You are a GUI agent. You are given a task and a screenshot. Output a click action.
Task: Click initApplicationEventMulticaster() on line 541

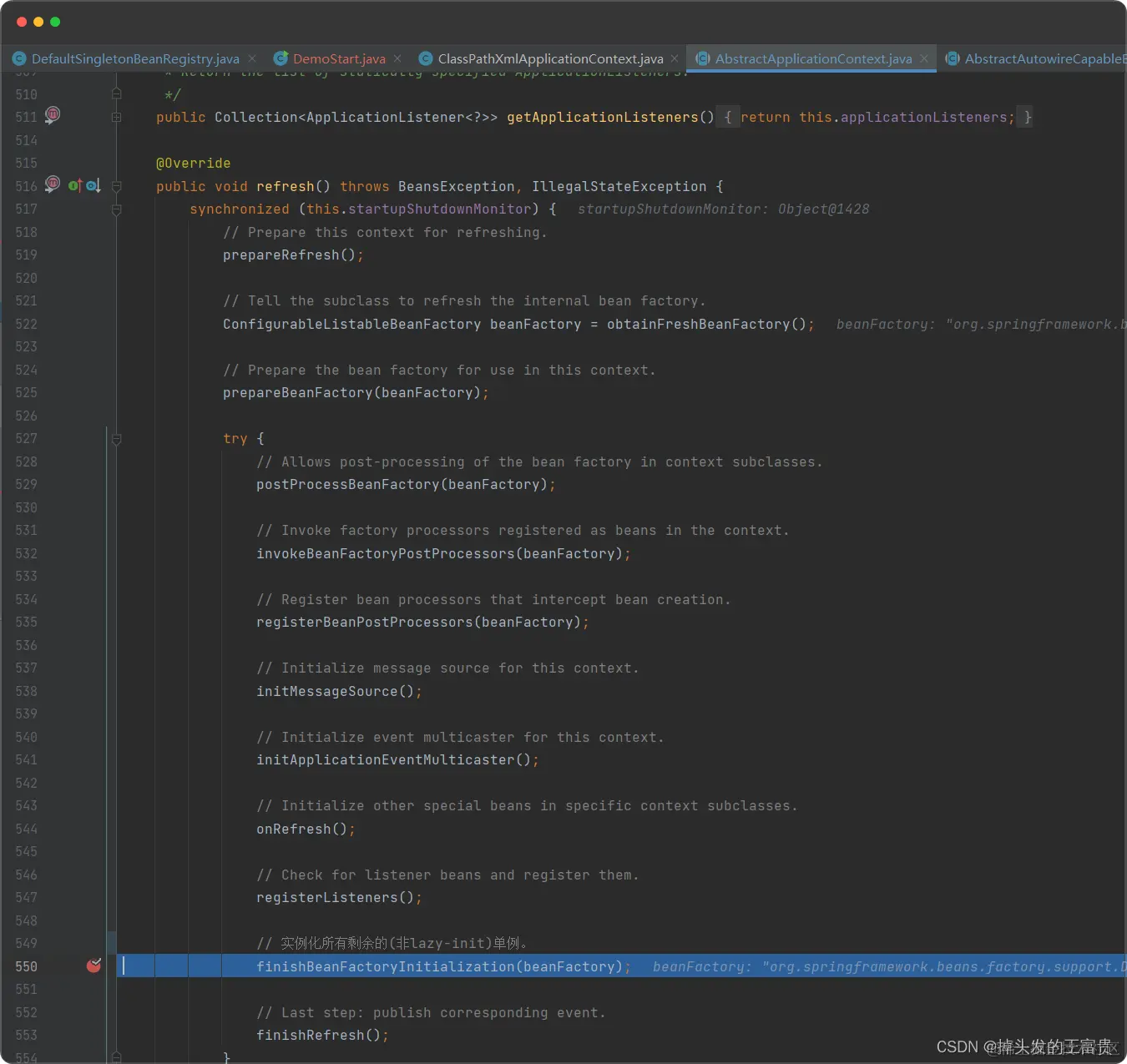393,759
